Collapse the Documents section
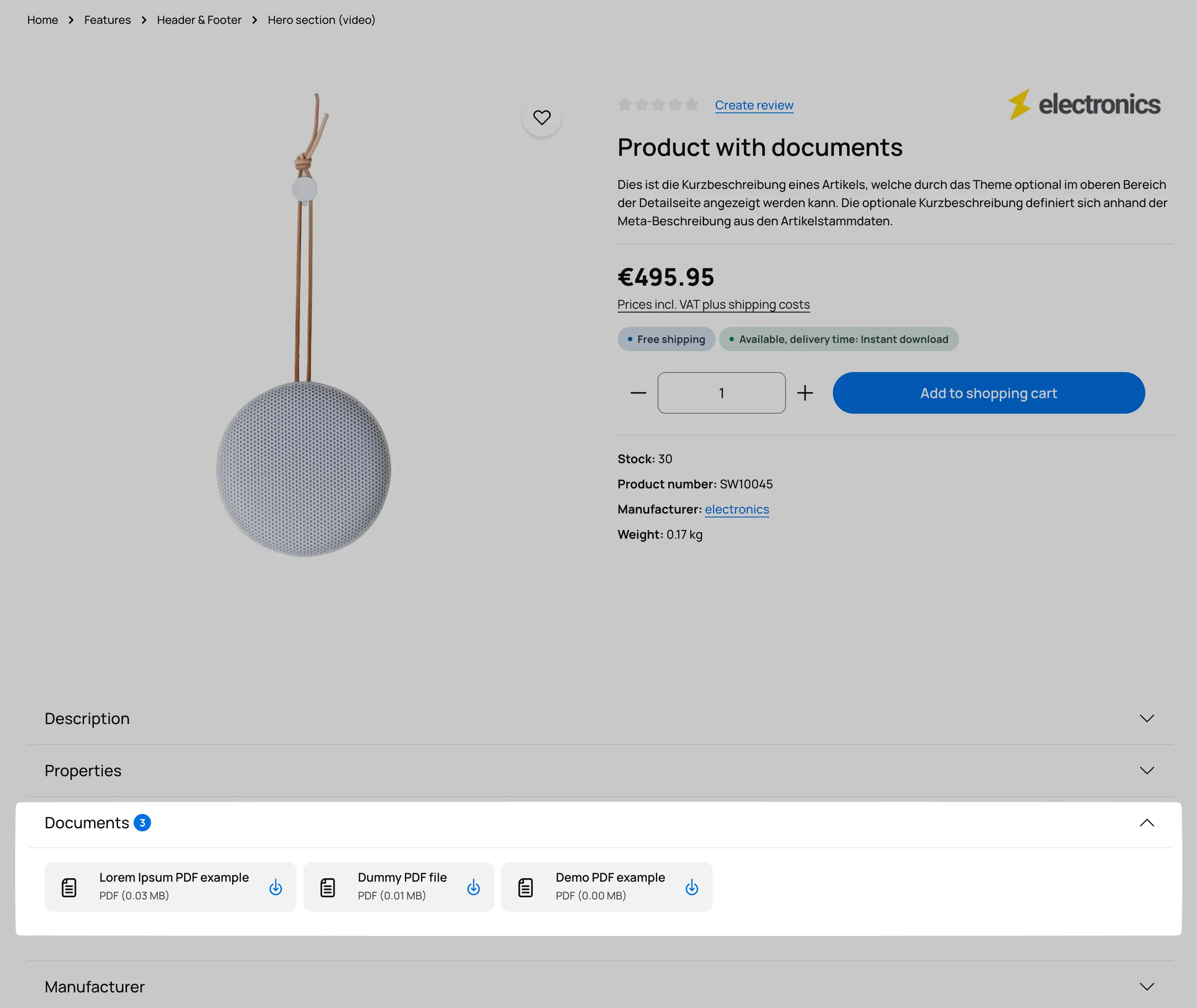Screen dimensions: 1197x1008 (1146, 823)
